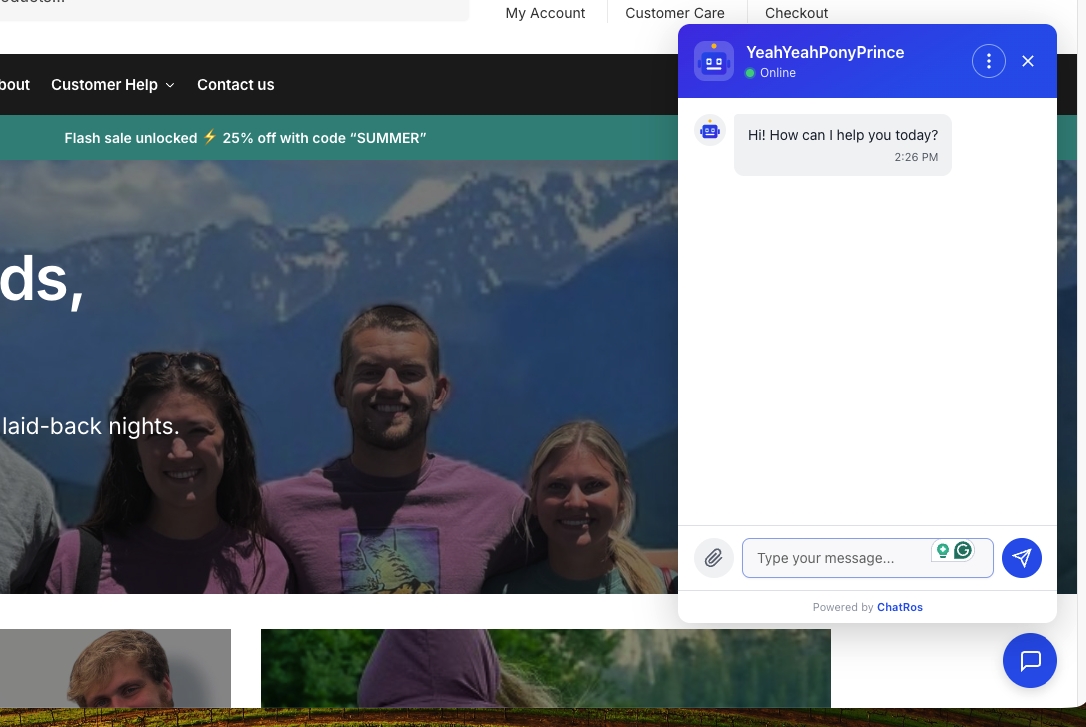The image size is (1086, 727).
Task: Close the YeahYeahPonyPrince chat window
Action: pos(1028,61)
